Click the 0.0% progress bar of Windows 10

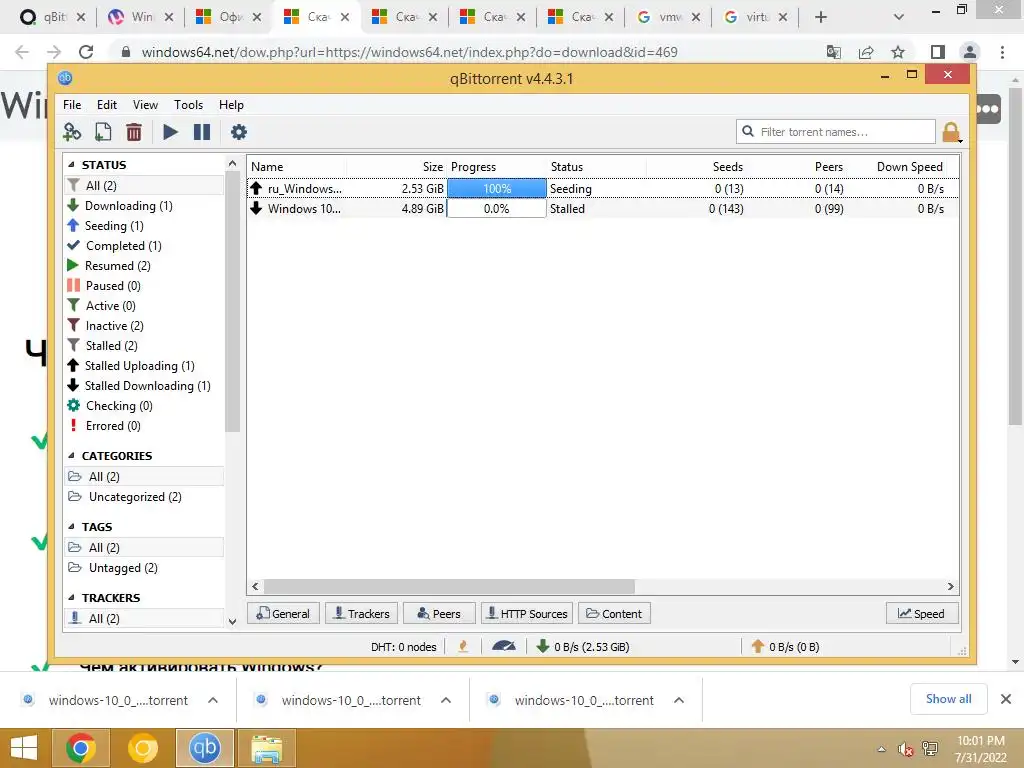(x=496, y=208)
